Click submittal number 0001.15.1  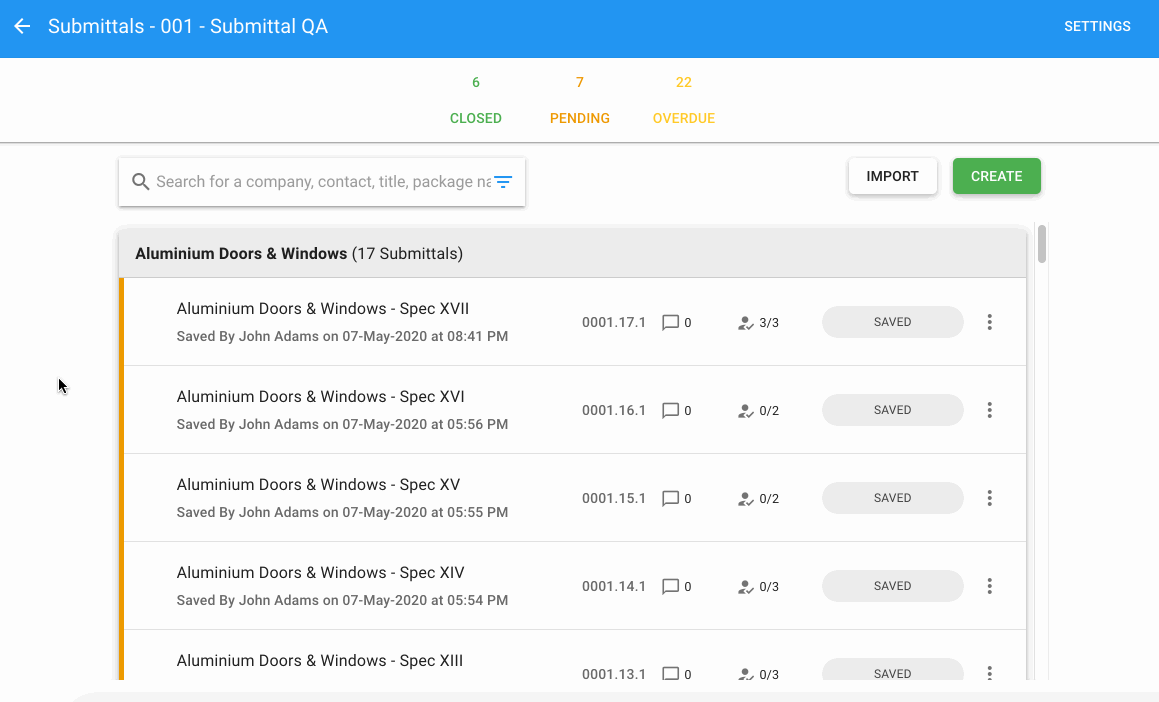(x=614, y=498)
